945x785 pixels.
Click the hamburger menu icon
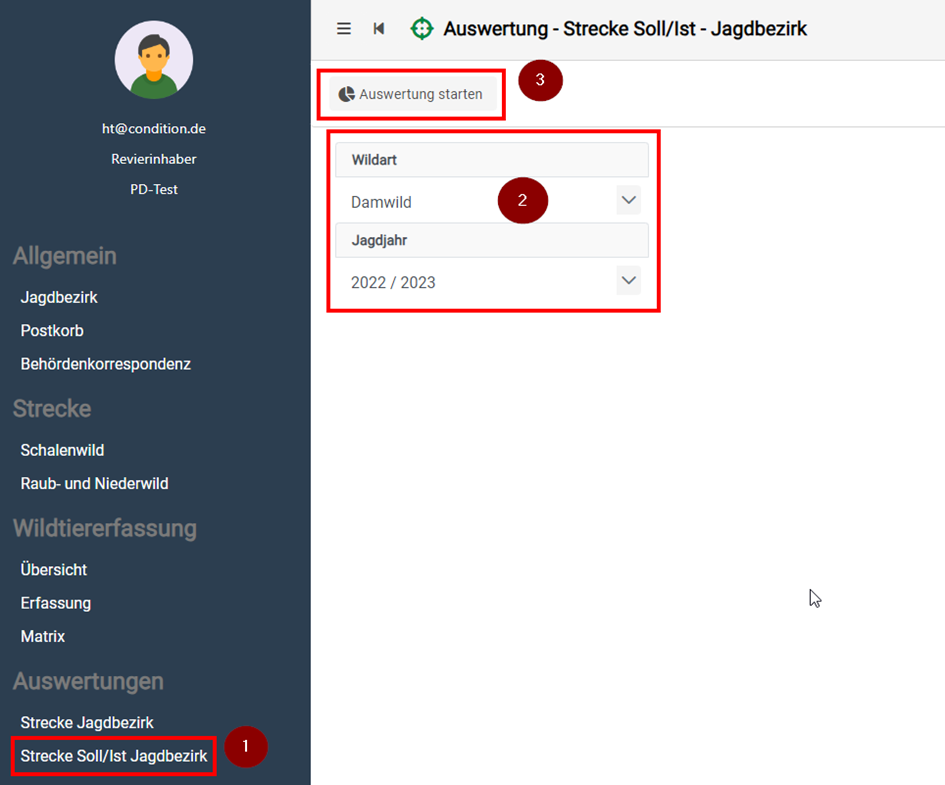(344, 29)
